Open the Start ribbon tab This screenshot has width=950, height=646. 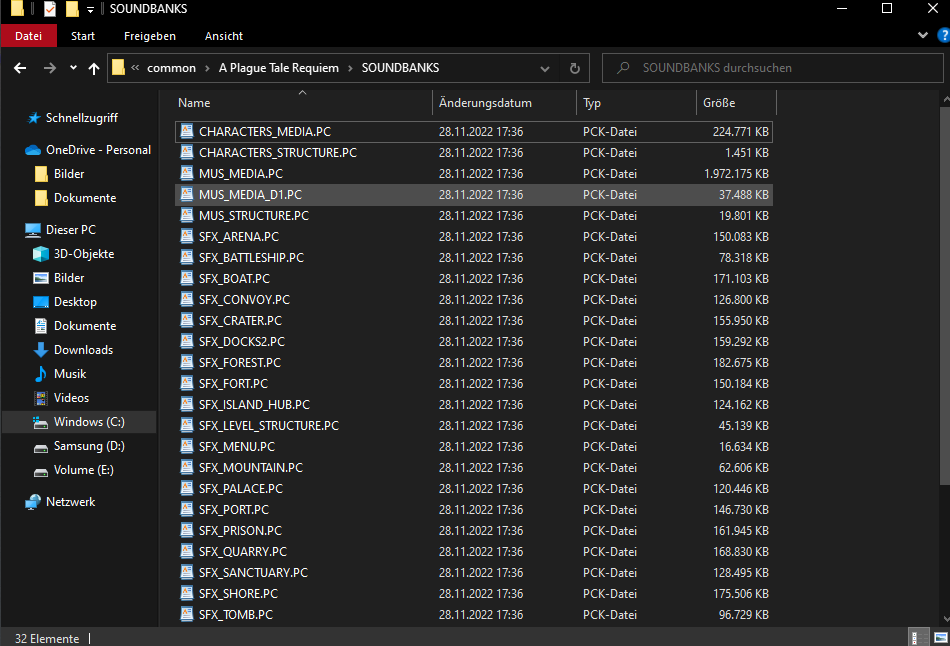pos(82,36)
